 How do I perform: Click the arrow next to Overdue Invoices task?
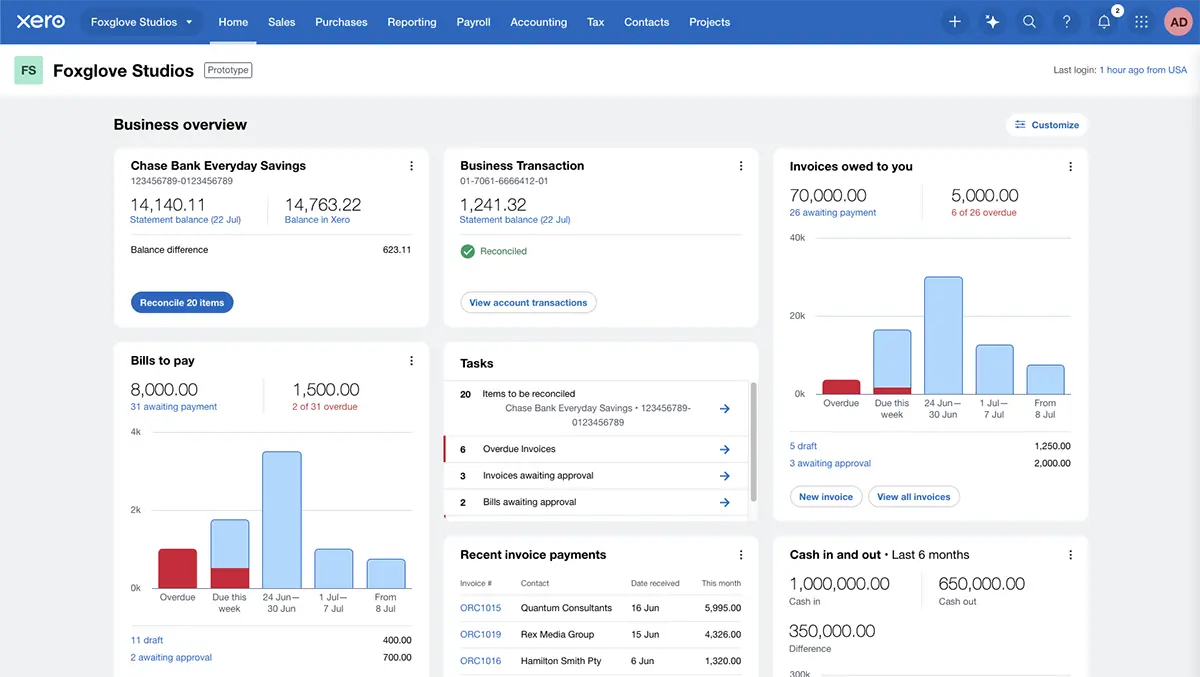click(724, 449)
